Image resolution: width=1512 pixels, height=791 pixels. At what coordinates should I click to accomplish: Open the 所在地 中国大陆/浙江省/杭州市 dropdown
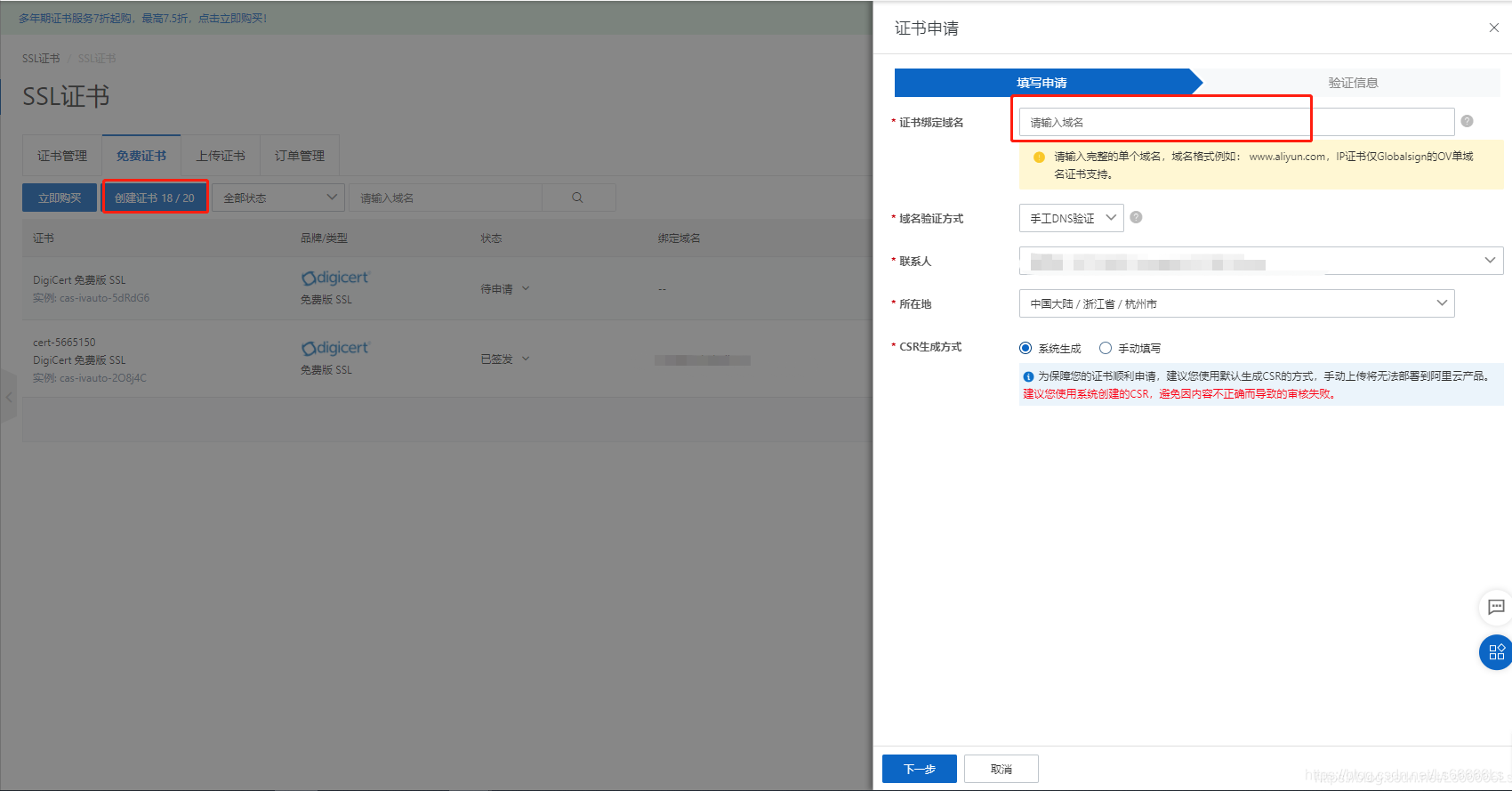point(1236,303)
